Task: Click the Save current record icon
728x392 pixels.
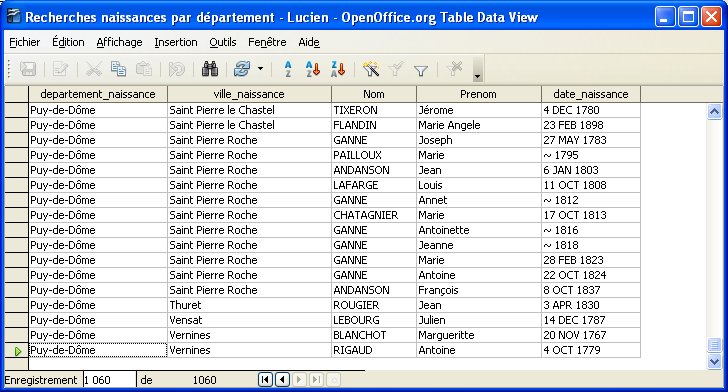Action: (28, 69)
